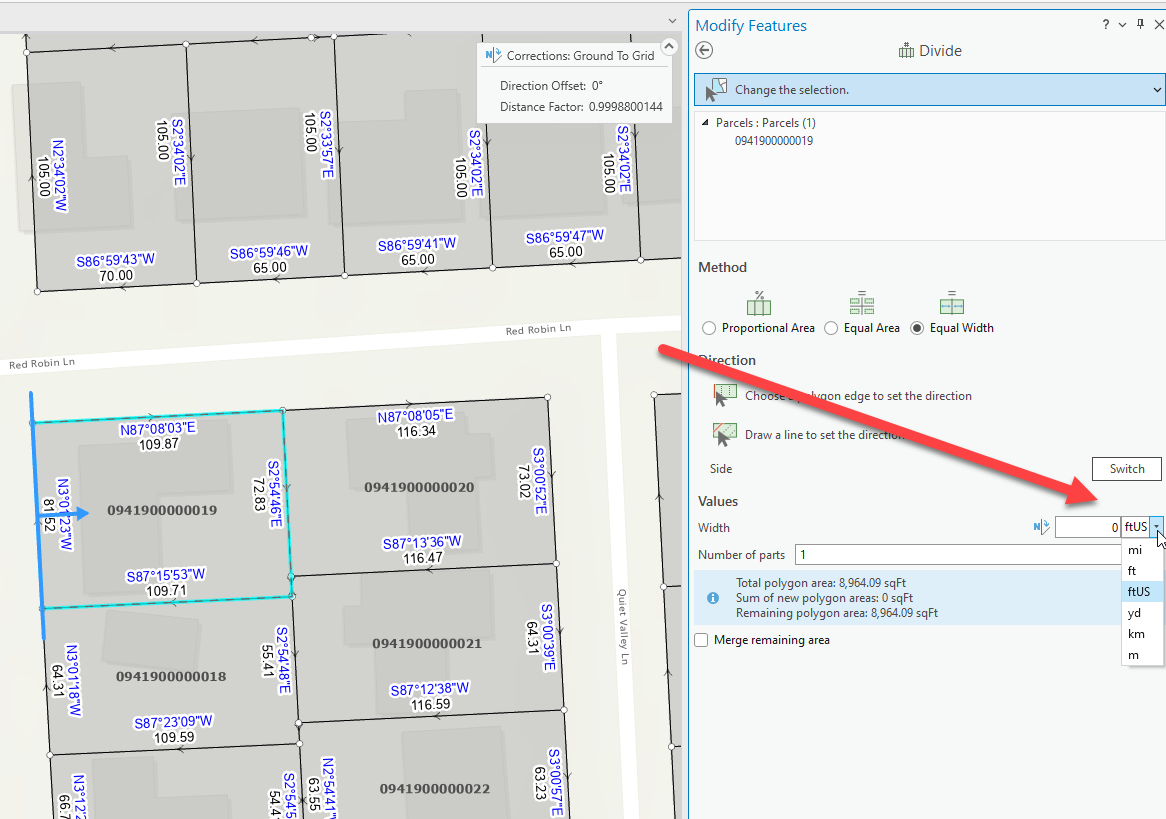Check the Merge remaining area checkbox
Viewport: 1166px width, 819px height.
(701, 640)
